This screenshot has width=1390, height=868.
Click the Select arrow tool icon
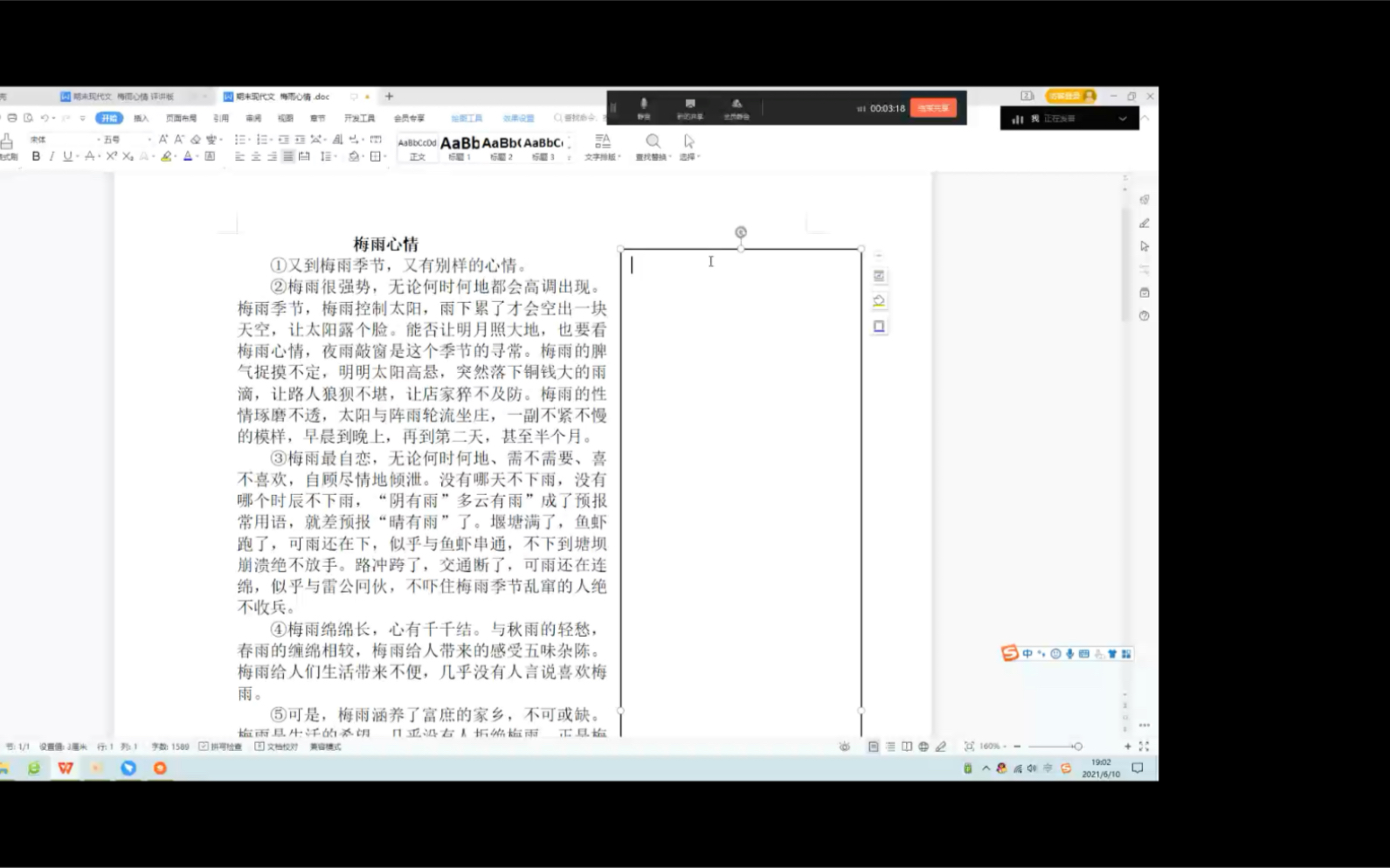tap(689, 141)
